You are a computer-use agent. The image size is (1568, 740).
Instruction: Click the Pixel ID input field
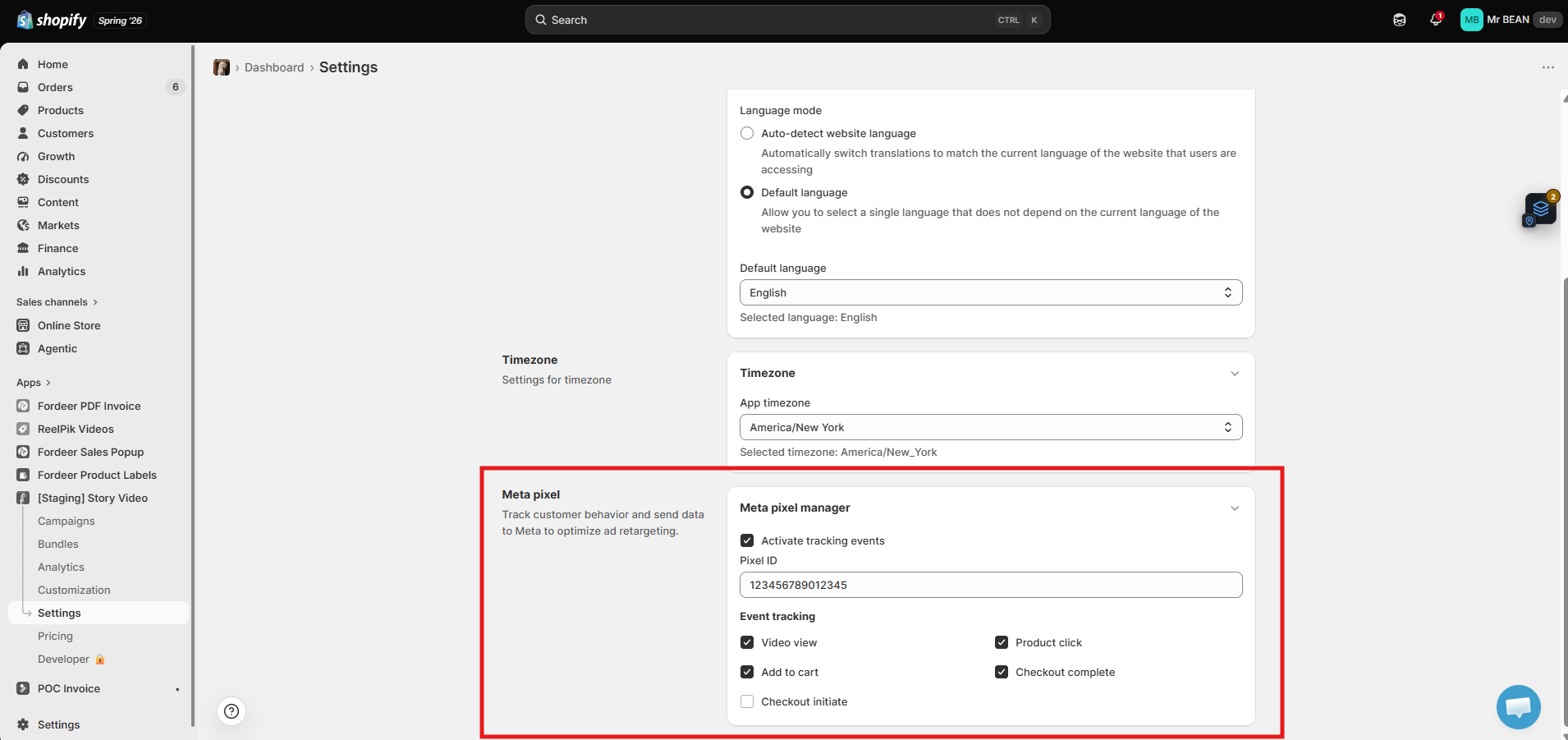coord(991,585)
